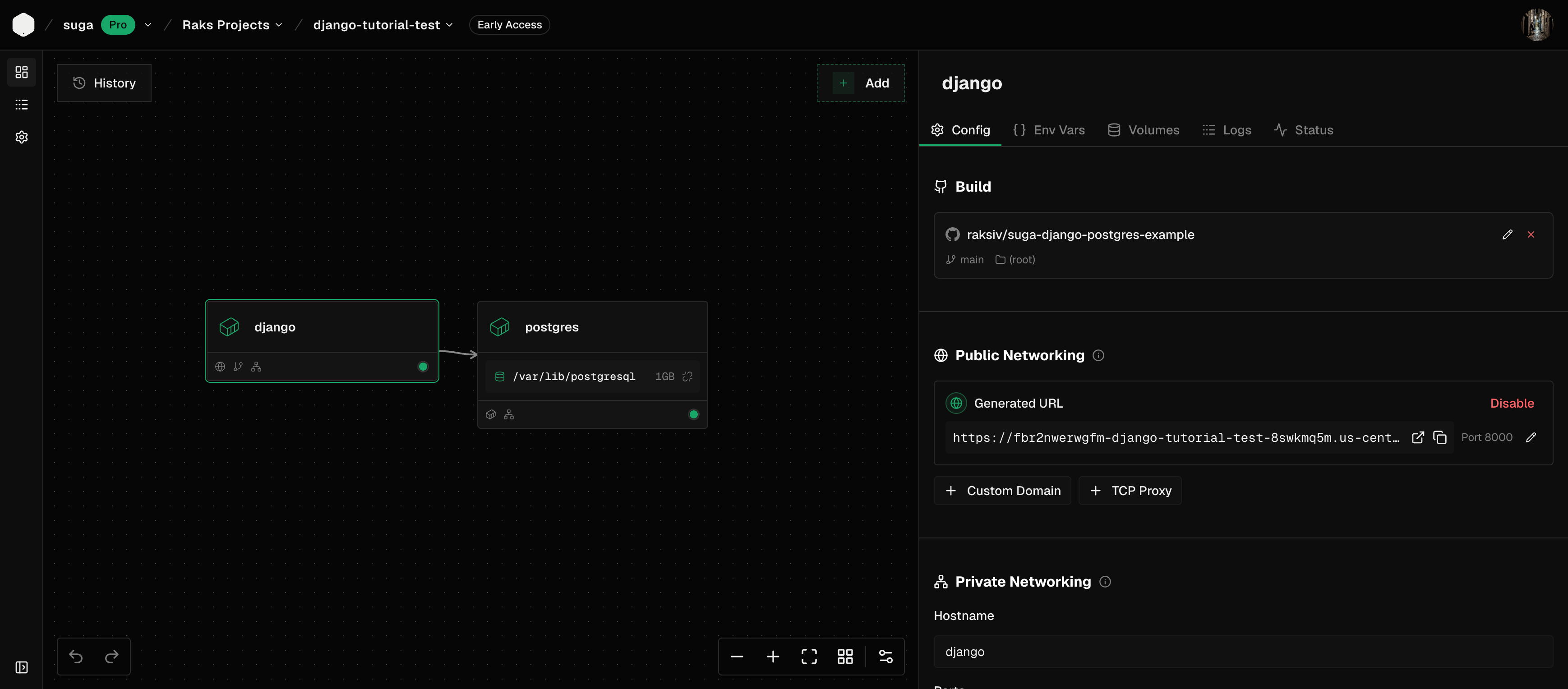
Task: Open the suga team dropdown chevron
Action: [x=148, y=25]
